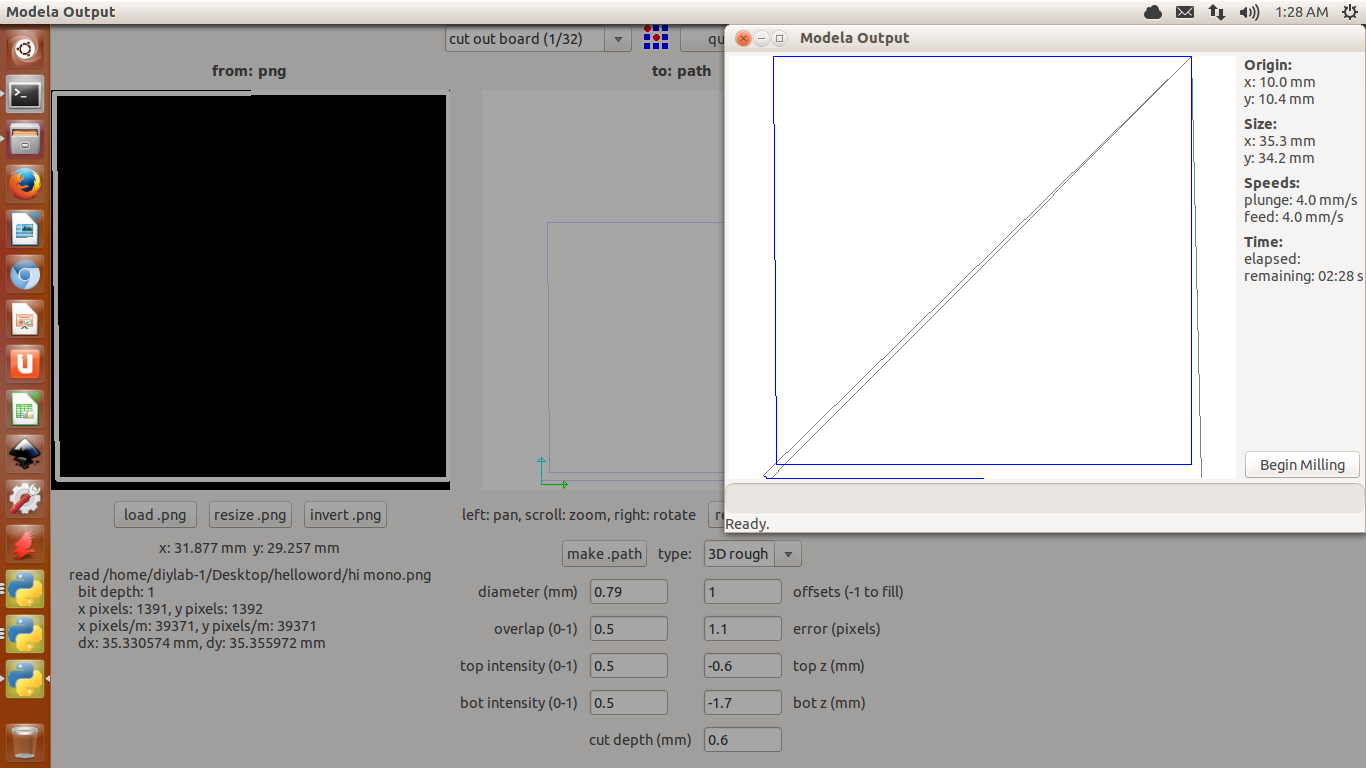Open the Files manager in dock
The height and width of the screenshot is (768, 1366).
[25, 140]
